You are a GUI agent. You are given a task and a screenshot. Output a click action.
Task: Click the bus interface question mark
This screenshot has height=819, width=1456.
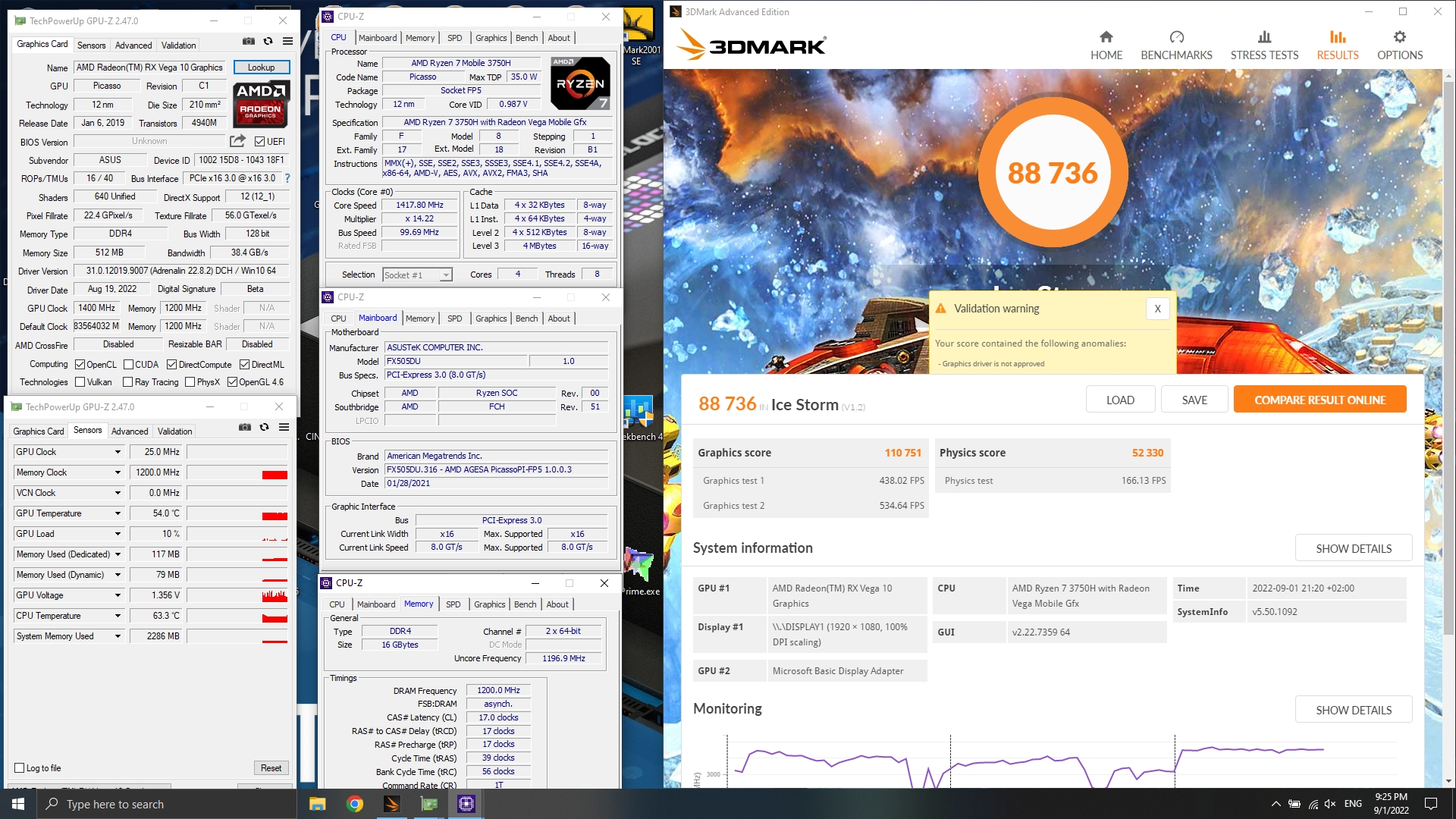click(287, 179)
